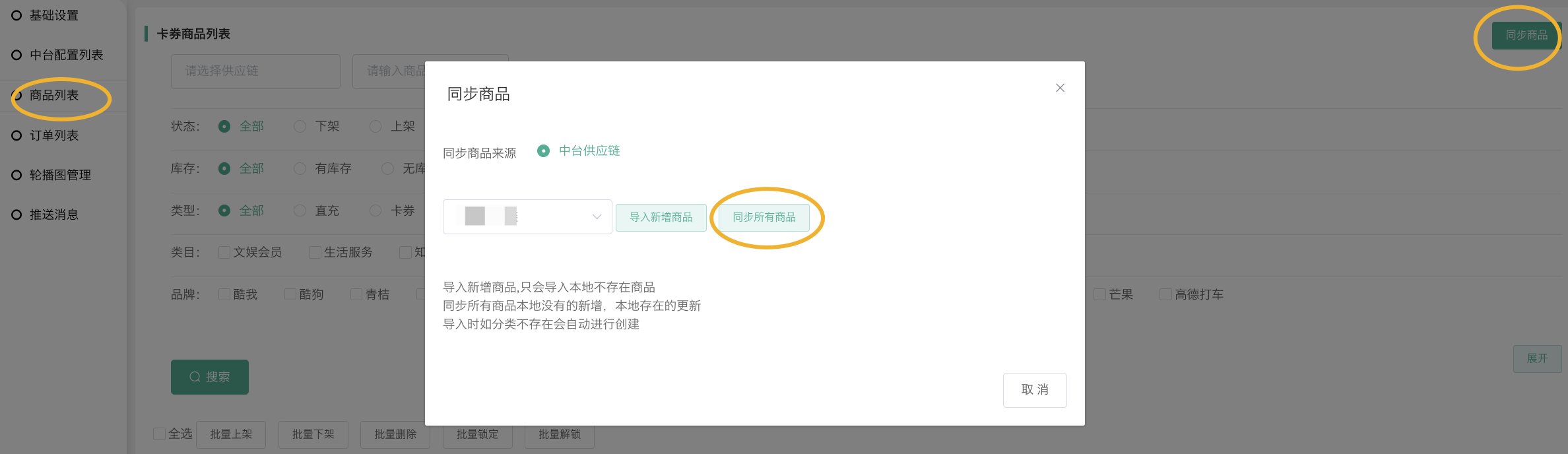Select 推送消息 in the sidebar
1568x454 pixels.
click(x=54, y=214)
